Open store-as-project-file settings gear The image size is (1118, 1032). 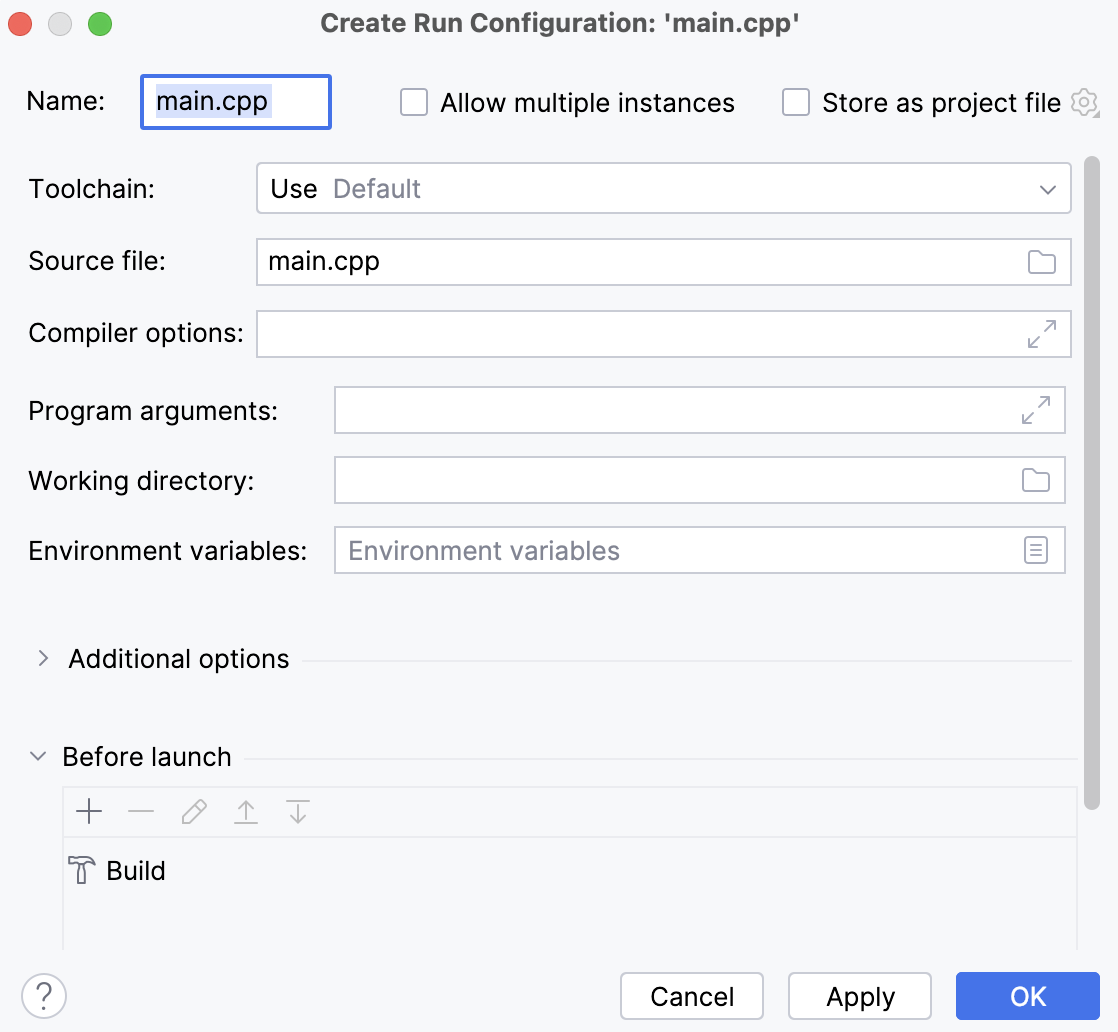[1085, 102]
